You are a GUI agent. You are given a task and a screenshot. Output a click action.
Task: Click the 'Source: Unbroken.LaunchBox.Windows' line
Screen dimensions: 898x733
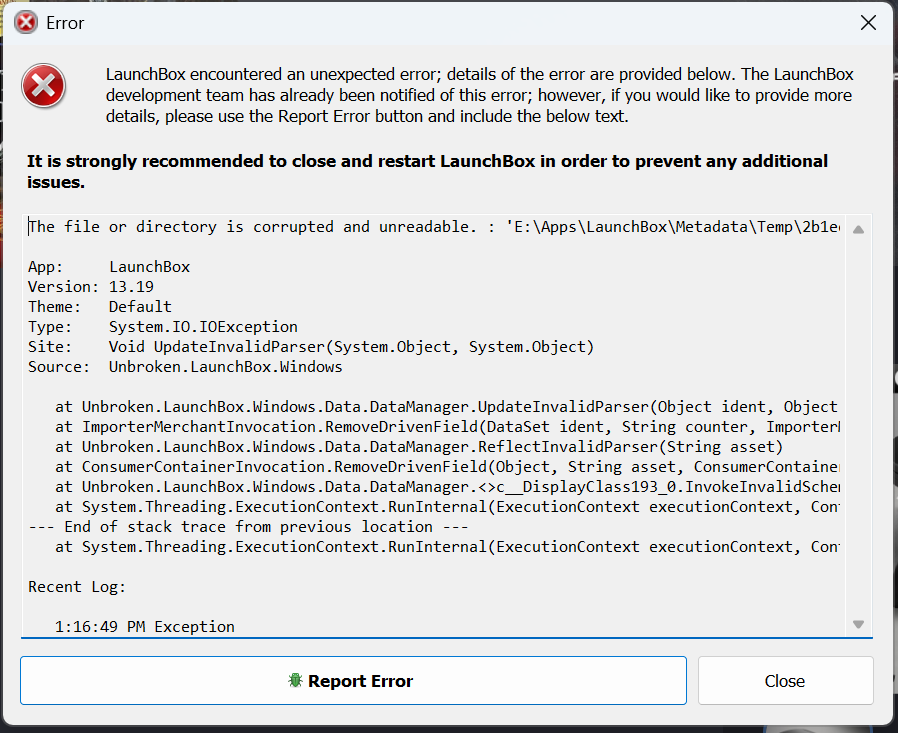coord(185,366)
